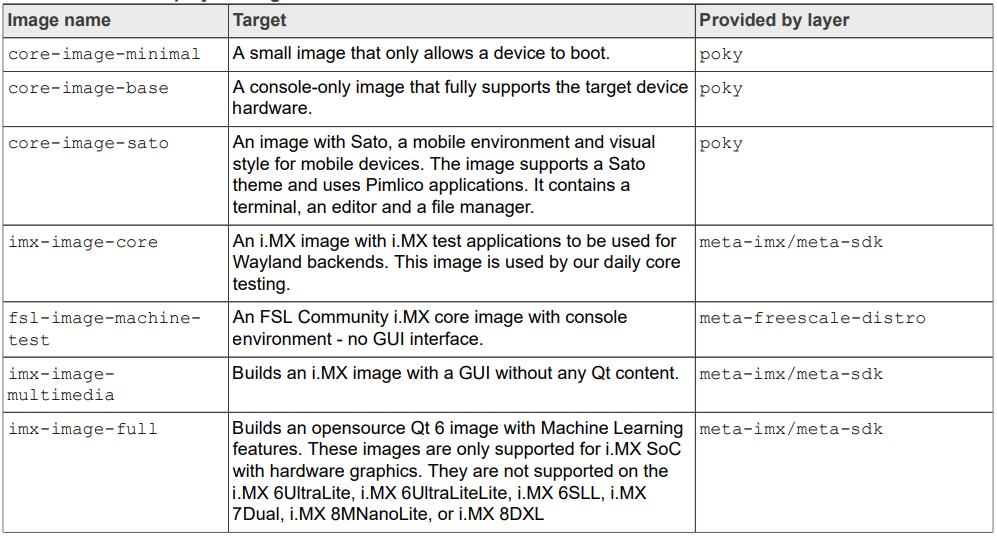Screen dimensions: 997x537
Task: Select the core-image-base image name
Action: (x=88, y=88)
